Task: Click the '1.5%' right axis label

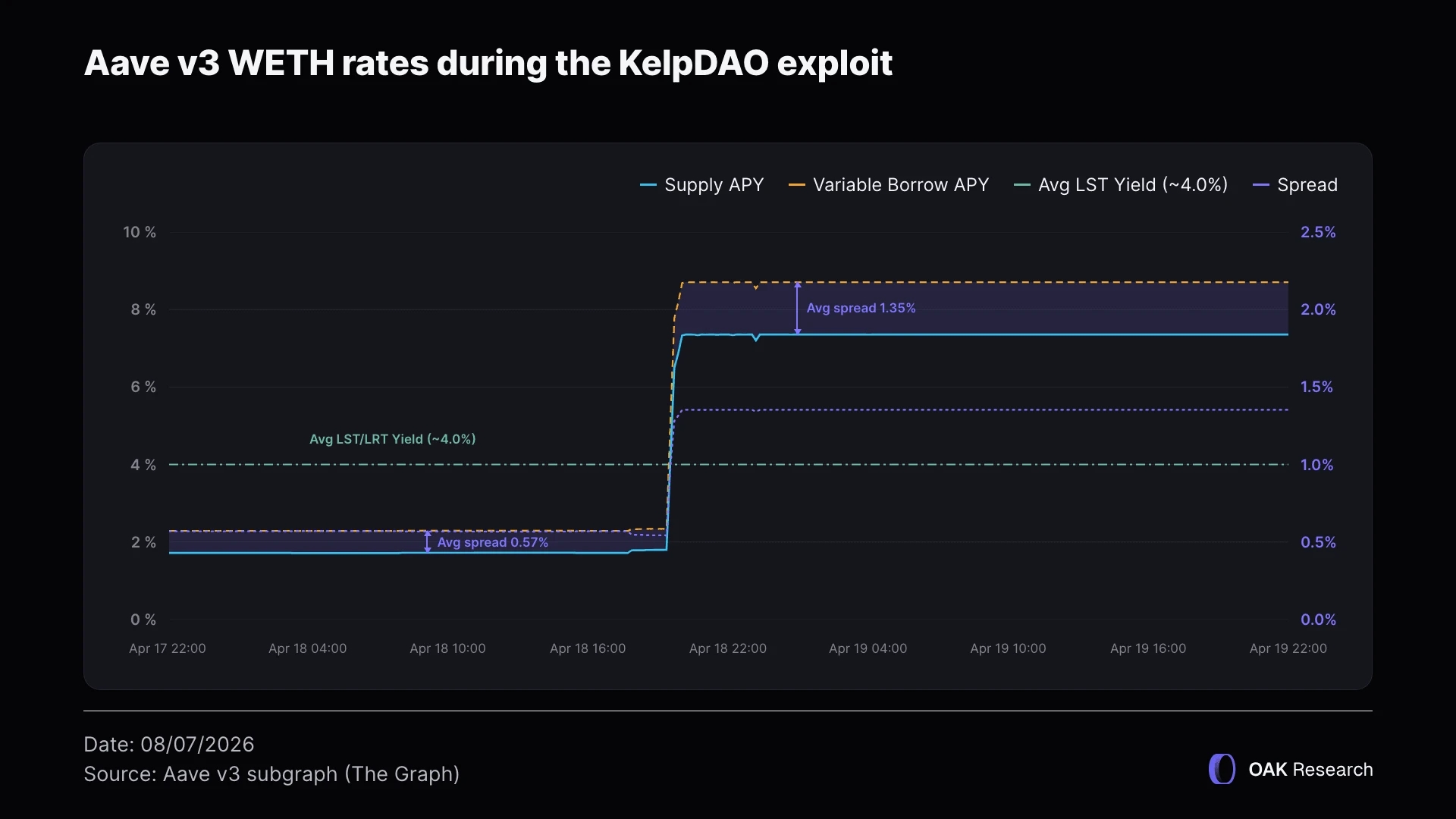Action: 1316,387
